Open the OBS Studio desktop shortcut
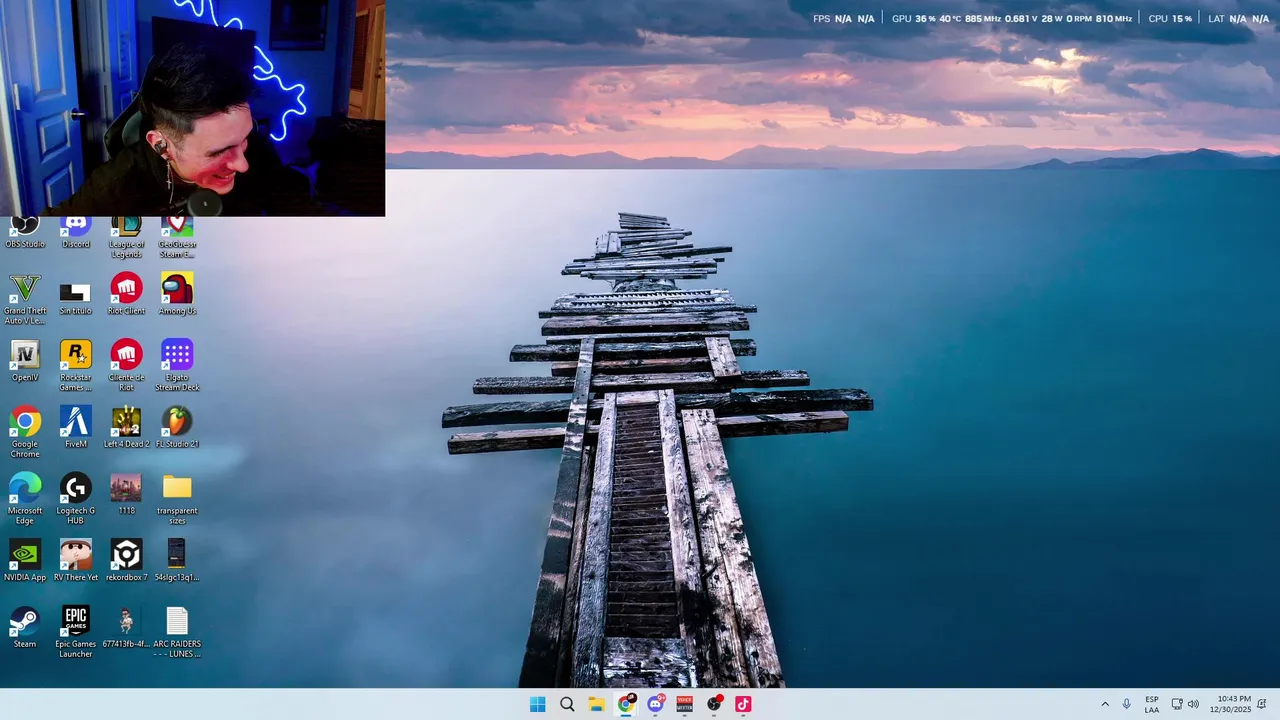 point(25,233)
